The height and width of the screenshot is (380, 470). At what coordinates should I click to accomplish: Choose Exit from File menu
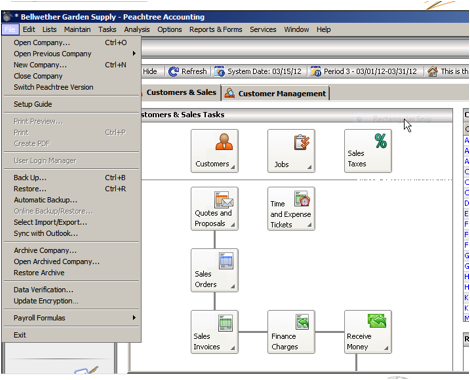[71, 335]
